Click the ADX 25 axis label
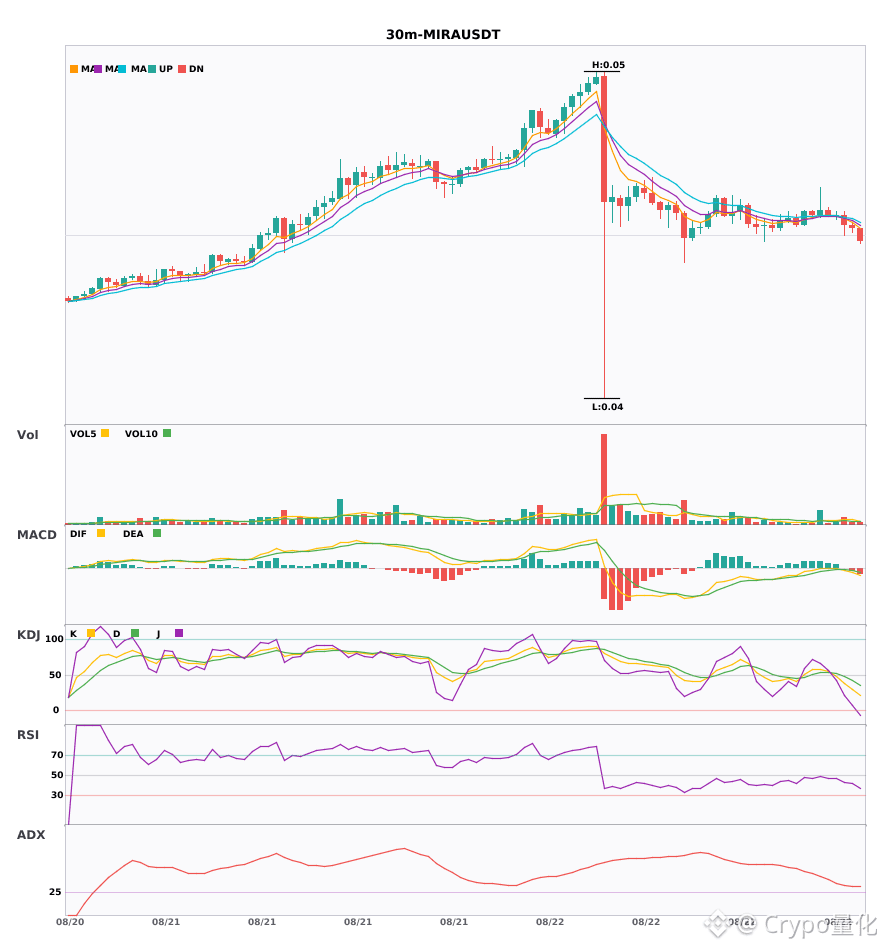Viewport: 885px width, 950px height. pos(55,892)
